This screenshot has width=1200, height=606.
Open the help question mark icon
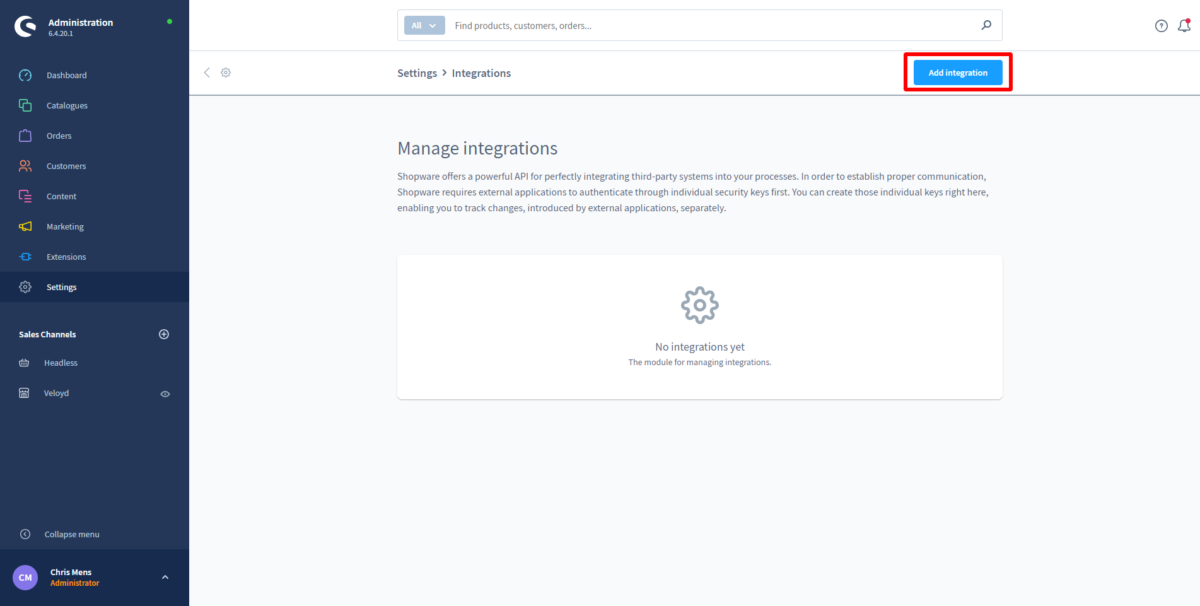(x=1161, y=26)
